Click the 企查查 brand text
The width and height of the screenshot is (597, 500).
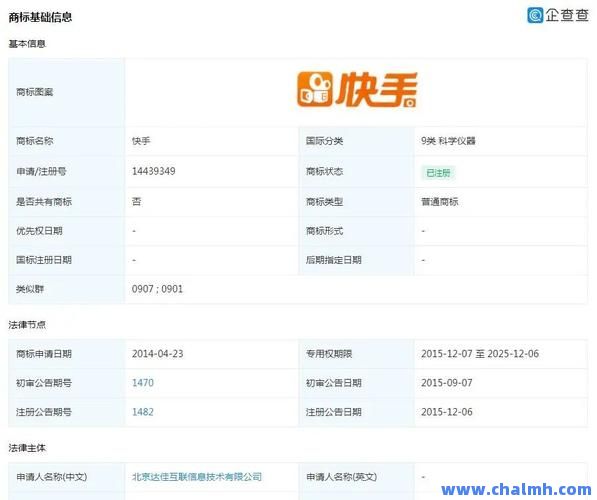point(567,15)
